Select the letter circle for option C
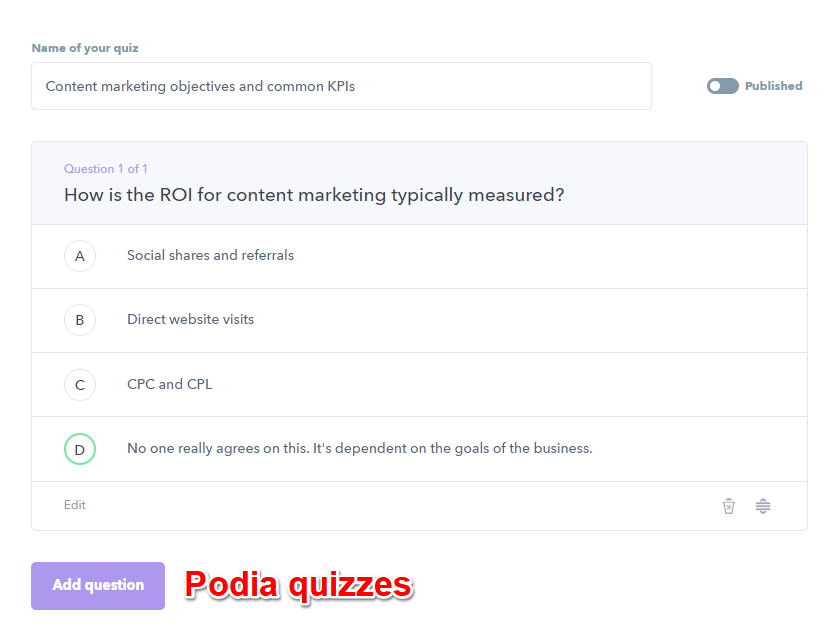 (x=80, y=385)
